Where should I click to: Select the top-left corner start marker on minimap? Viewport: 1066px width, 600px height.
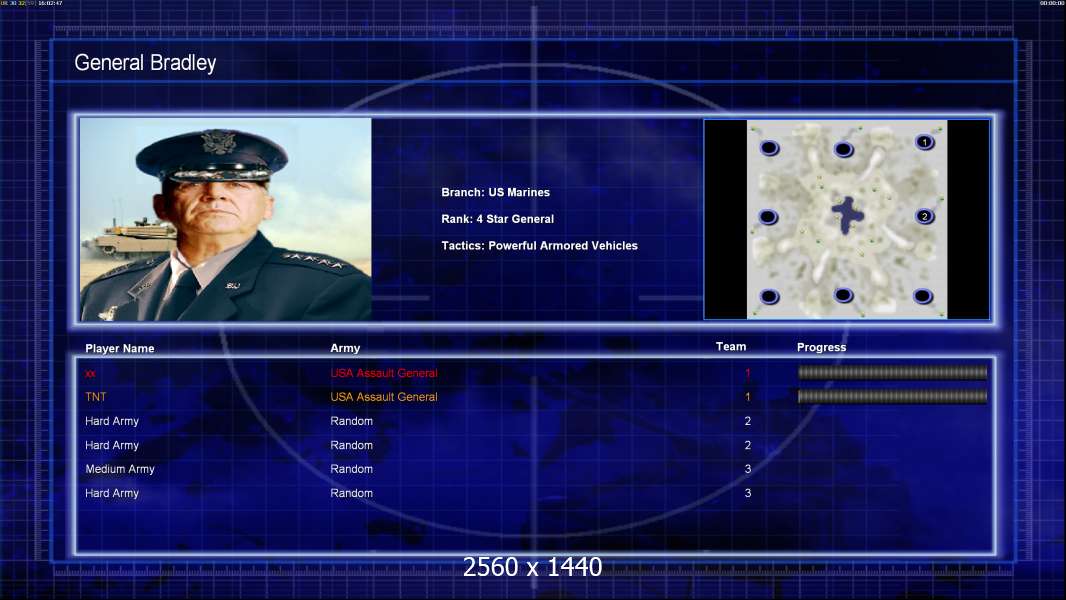tap(769, 148)
